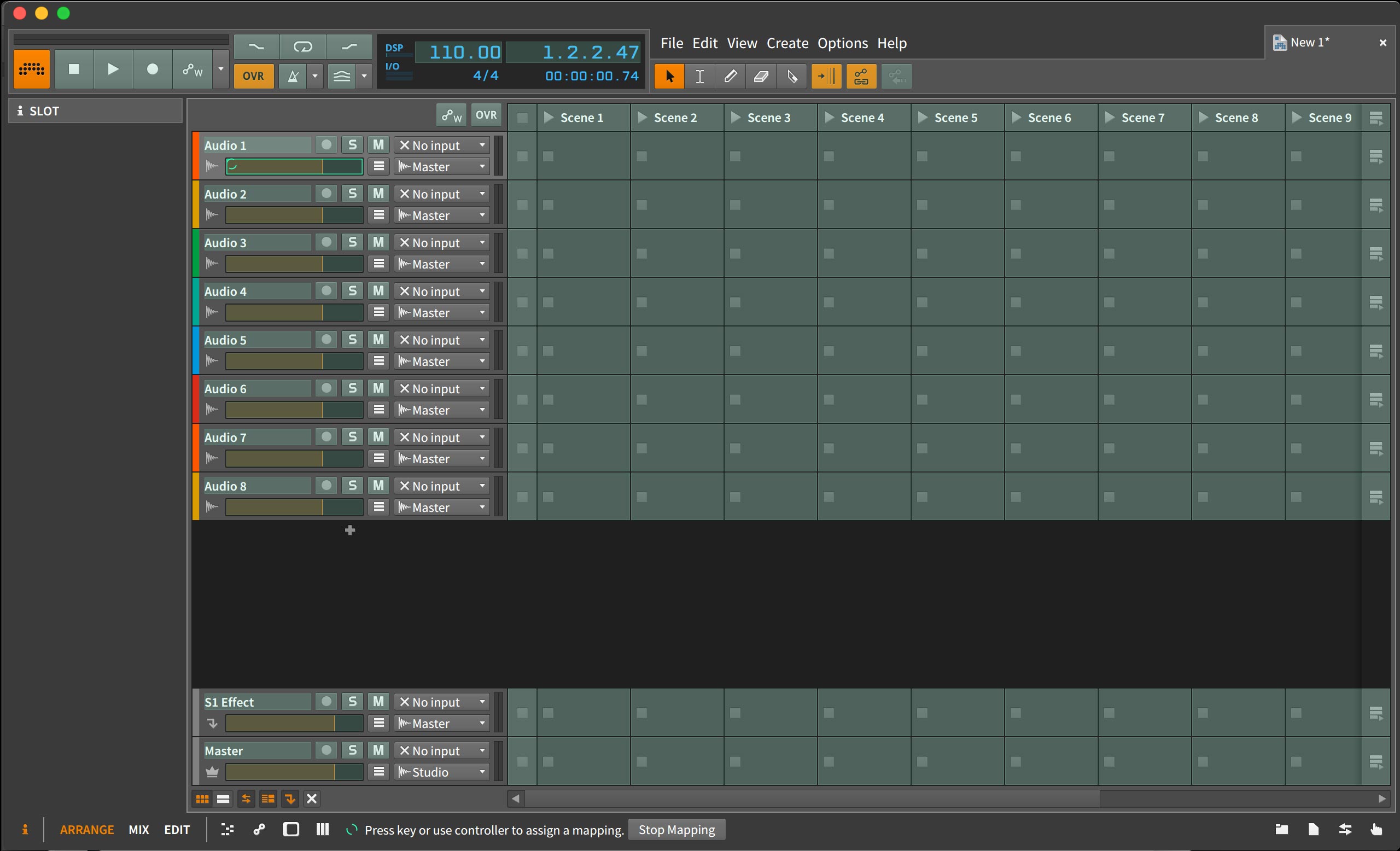
Task: Toggle the launcher automation write icon
Action: (452, 115)
